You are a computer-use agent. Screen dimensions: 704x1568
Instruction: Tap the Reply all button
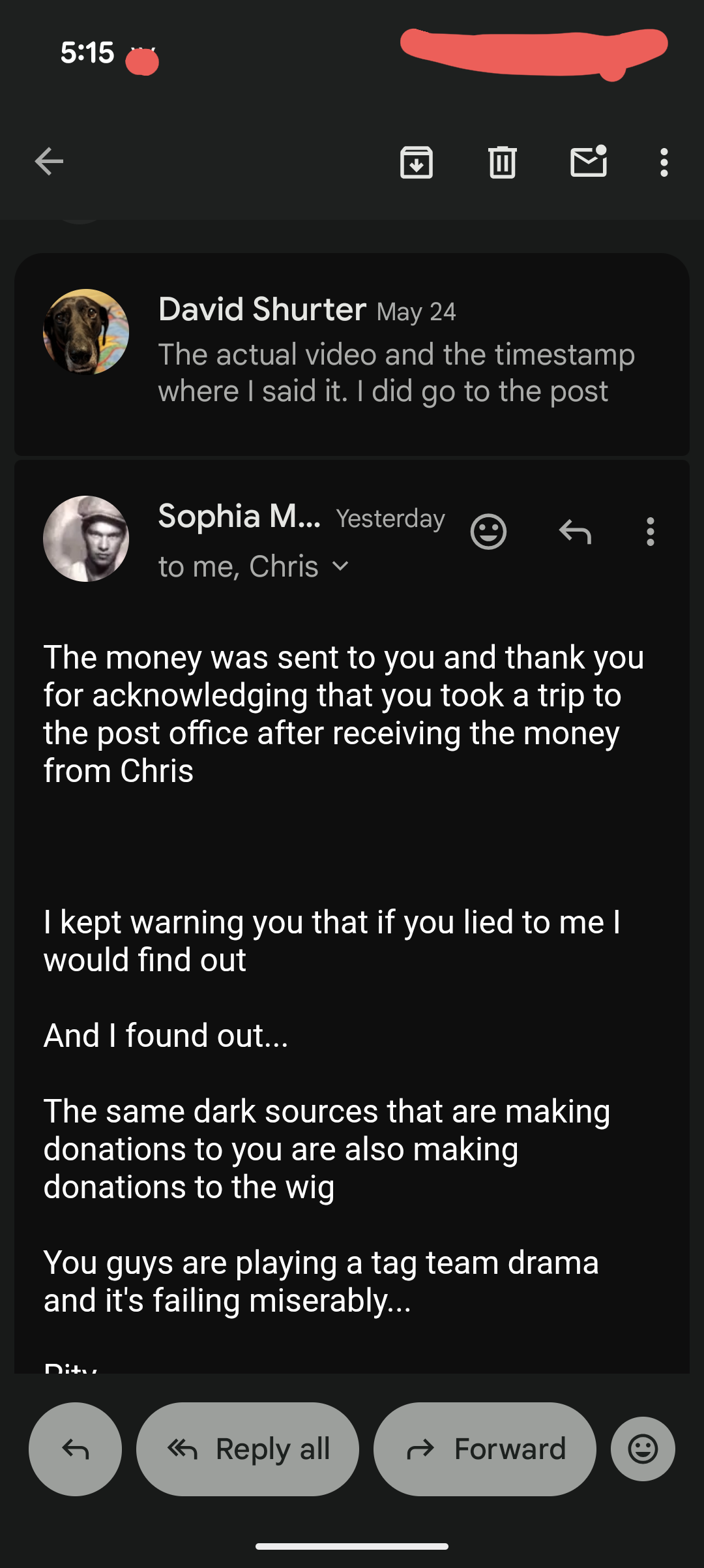248,1449
